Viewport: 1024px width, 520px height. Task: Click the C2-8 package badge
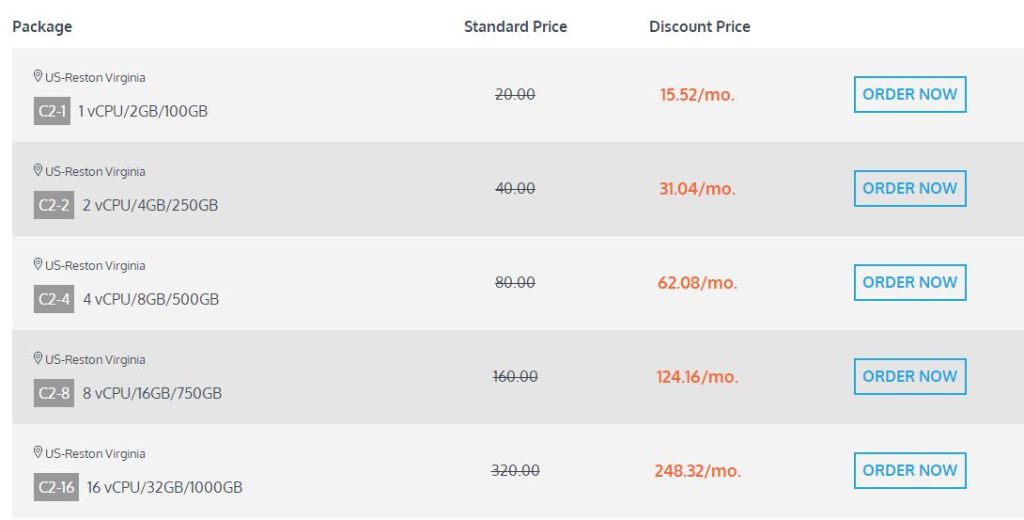(x=54, y=393)
